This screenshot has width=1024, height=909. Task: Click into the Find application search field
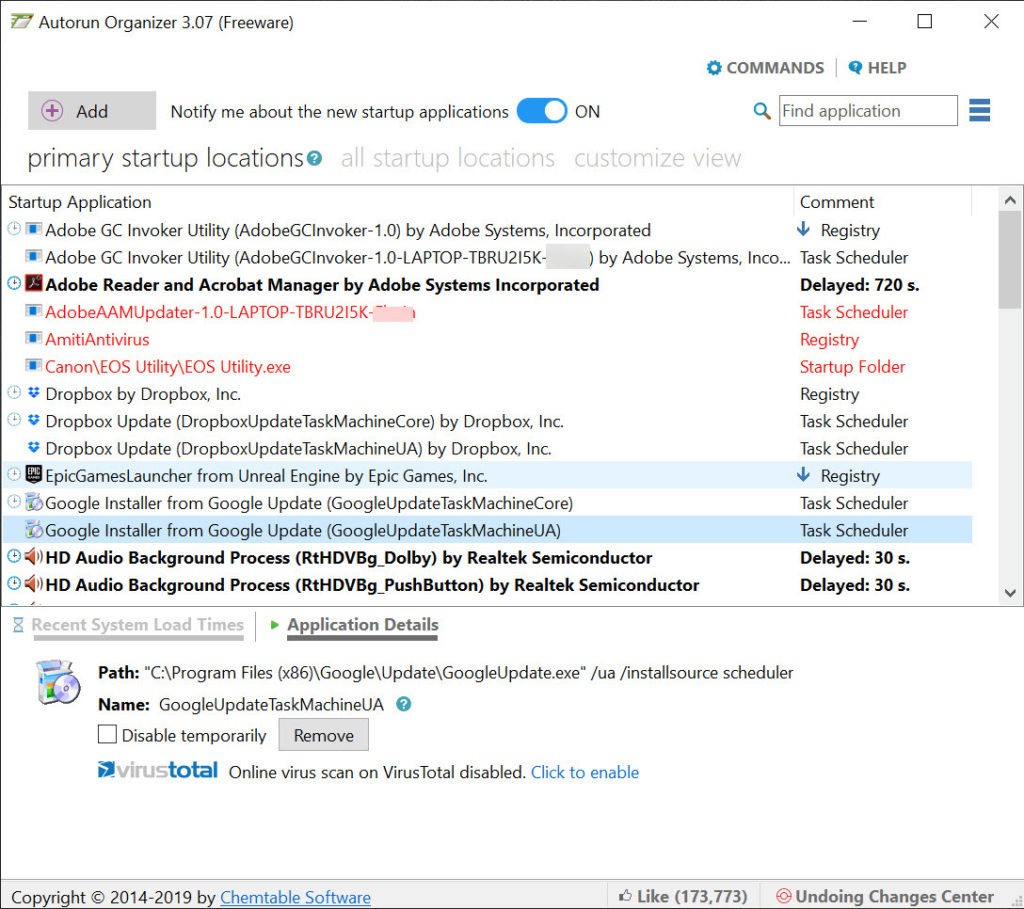click(867, 111)
